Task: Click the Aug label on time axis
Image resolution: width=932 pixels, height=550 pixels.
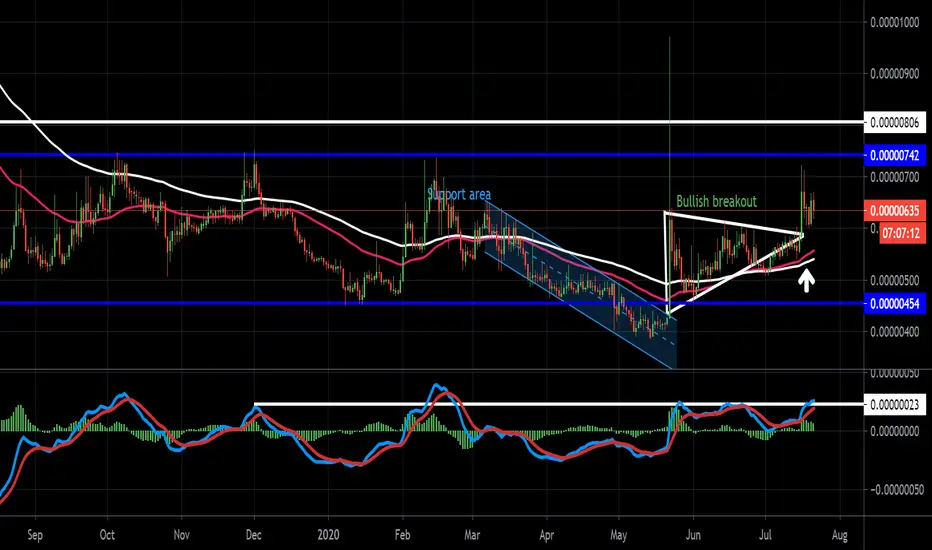Action: click(839, 535)
